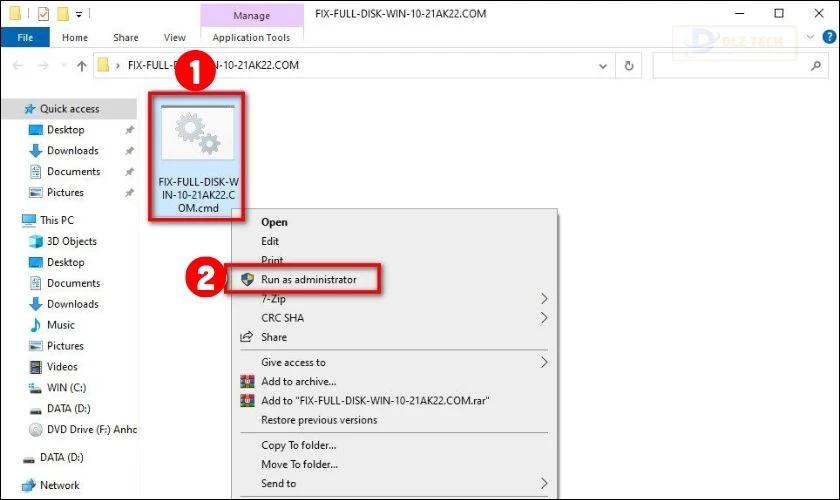Open Downloads under This PC

pyautogui.click(x=72, y=304)
